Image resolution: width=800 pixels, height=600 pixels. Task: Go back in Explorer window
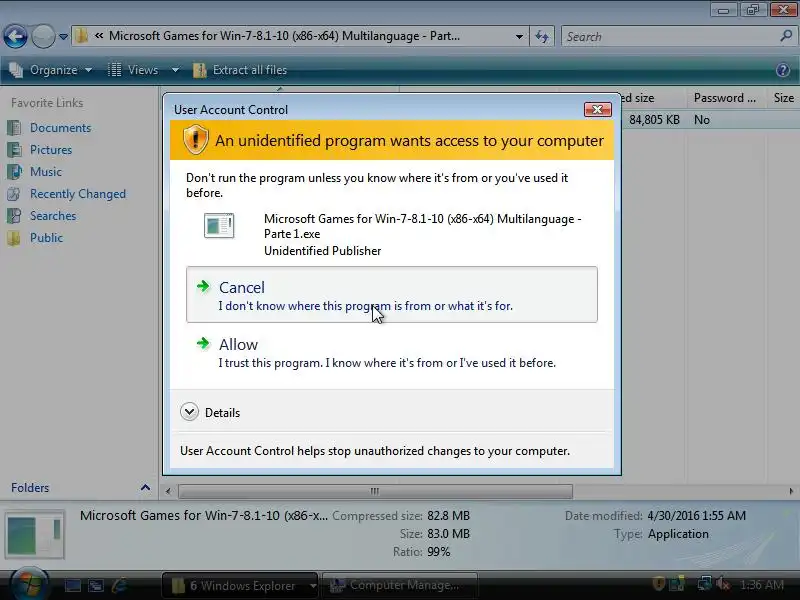[15, 36]
